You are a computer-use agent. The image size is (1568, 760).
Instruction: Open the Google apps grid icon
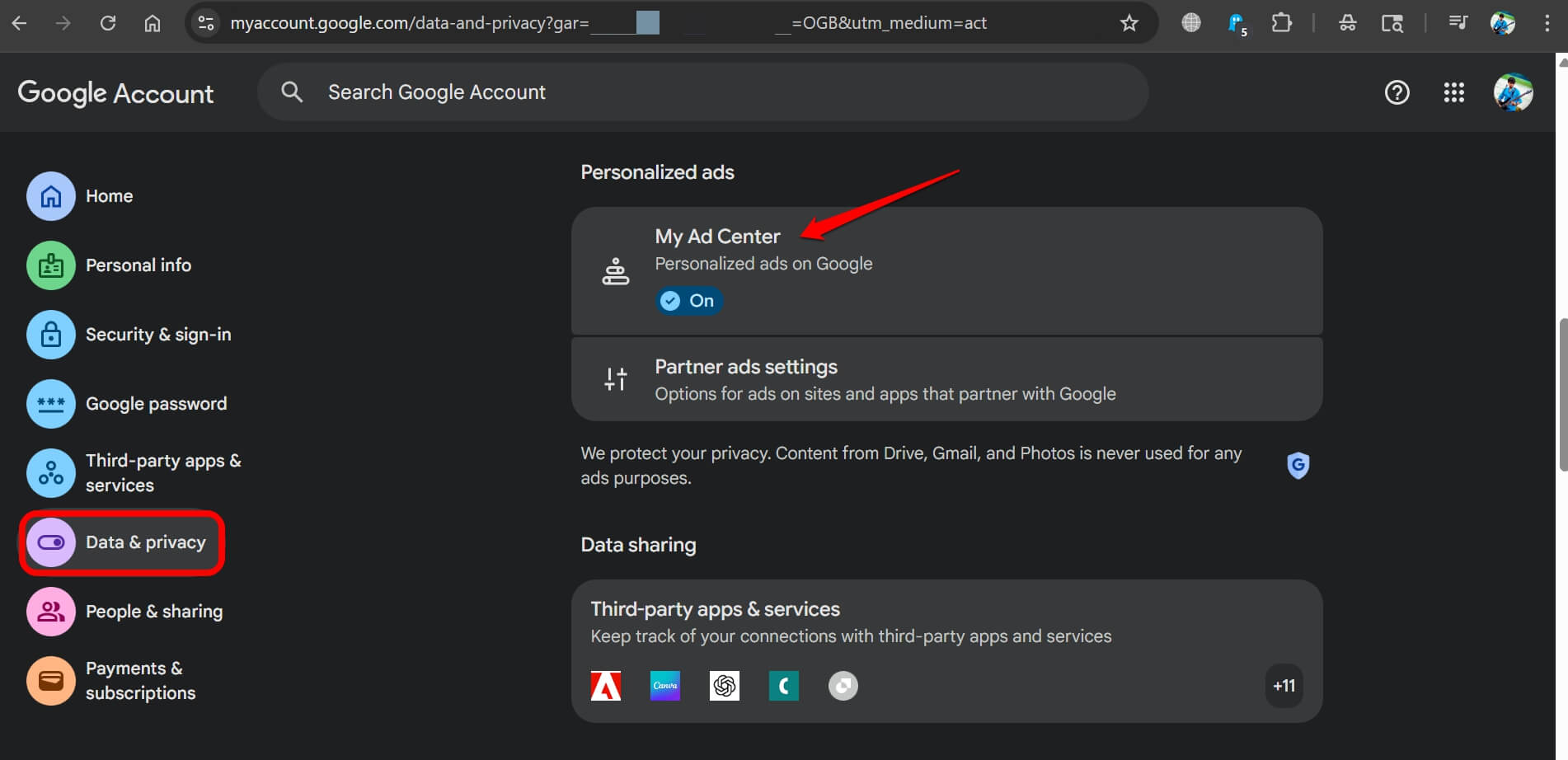(x=1454, y=92)
